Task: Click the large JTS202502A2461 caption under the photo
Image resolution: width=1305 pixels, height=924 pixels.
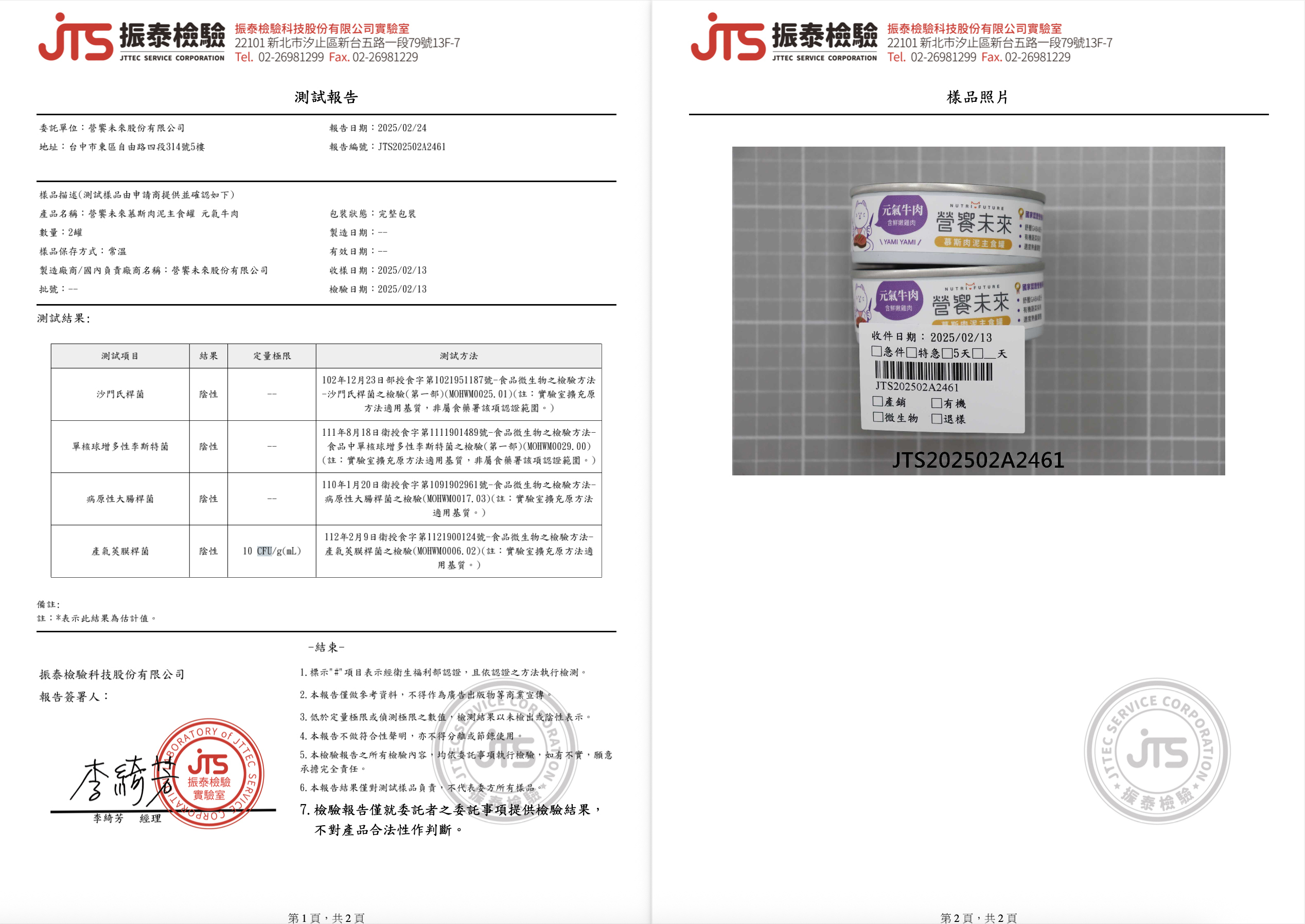Action: coord(978,460)
